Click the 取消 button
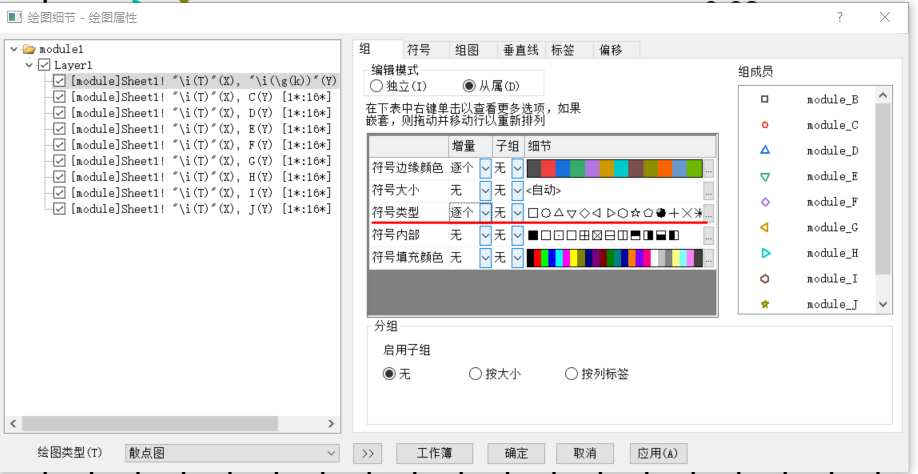The width and height of the screenshot is (918, 474). (x=585, y=454)
